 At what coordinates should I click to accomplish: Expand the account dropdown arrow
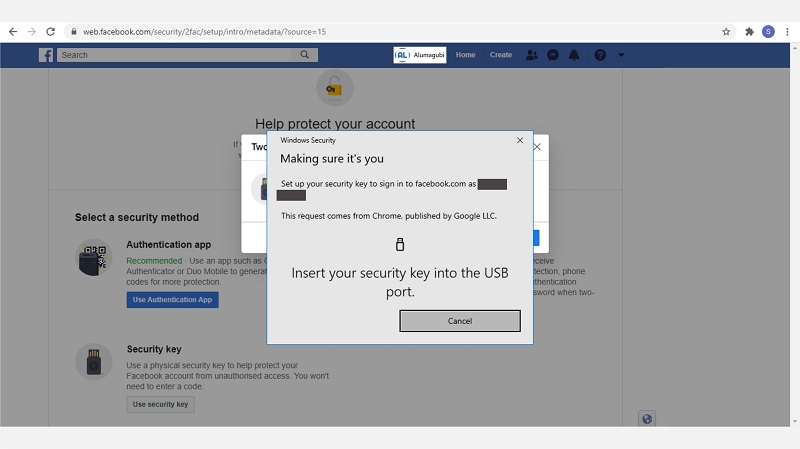tap(621, 55)
